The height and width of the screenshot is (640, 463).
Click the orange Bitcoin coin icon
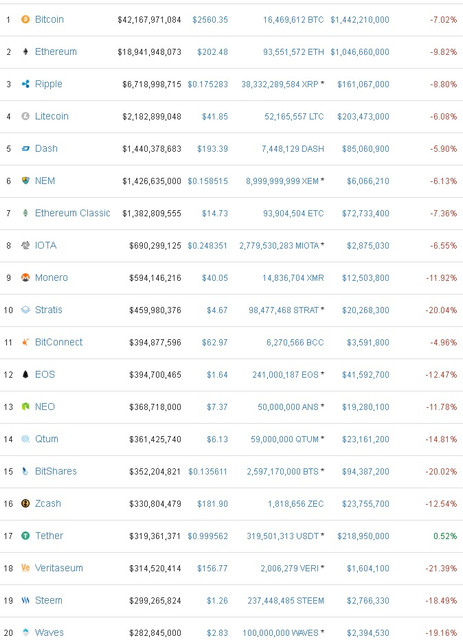tap(25, 19)
